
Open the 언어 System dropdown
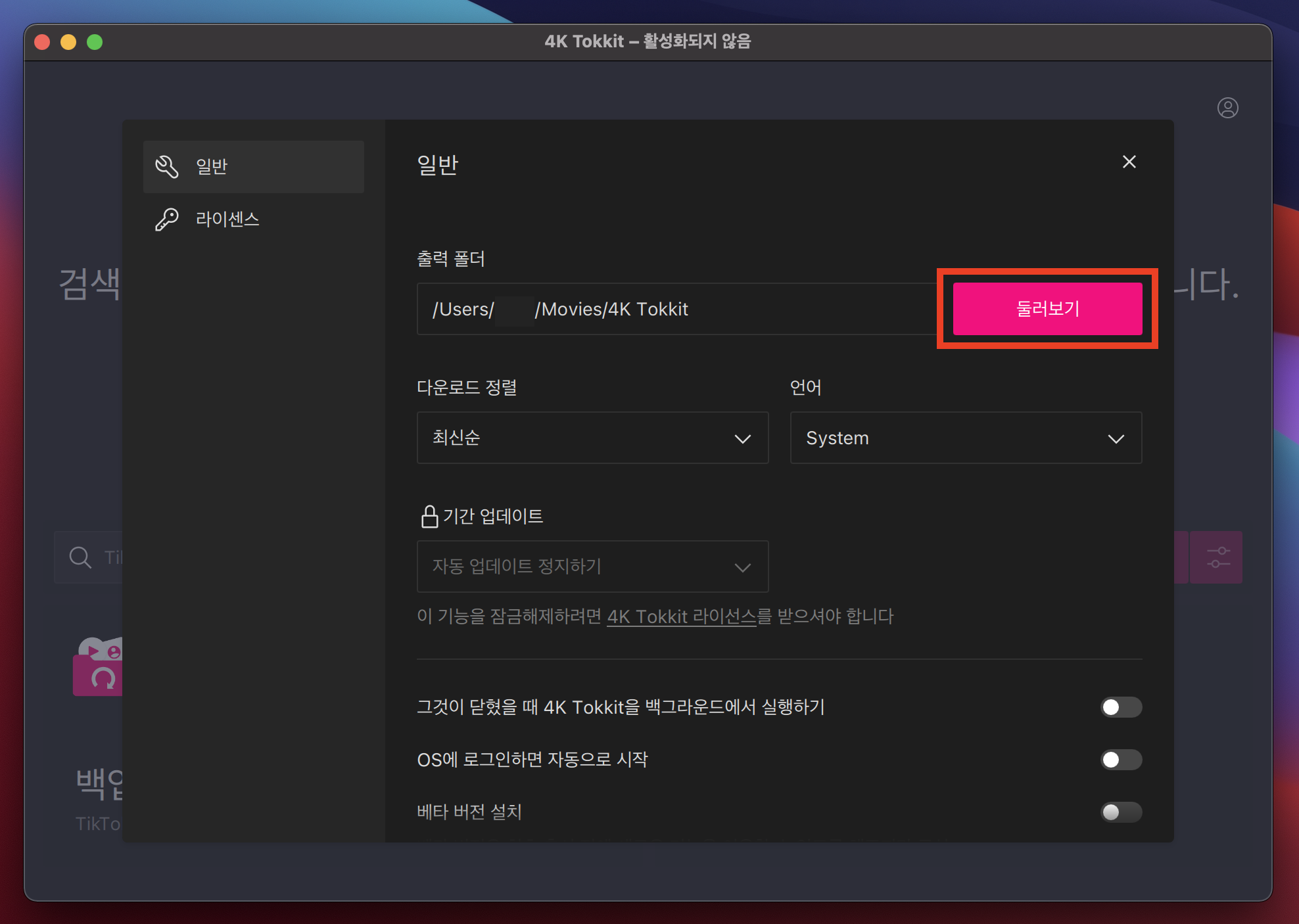pos(965,438)
